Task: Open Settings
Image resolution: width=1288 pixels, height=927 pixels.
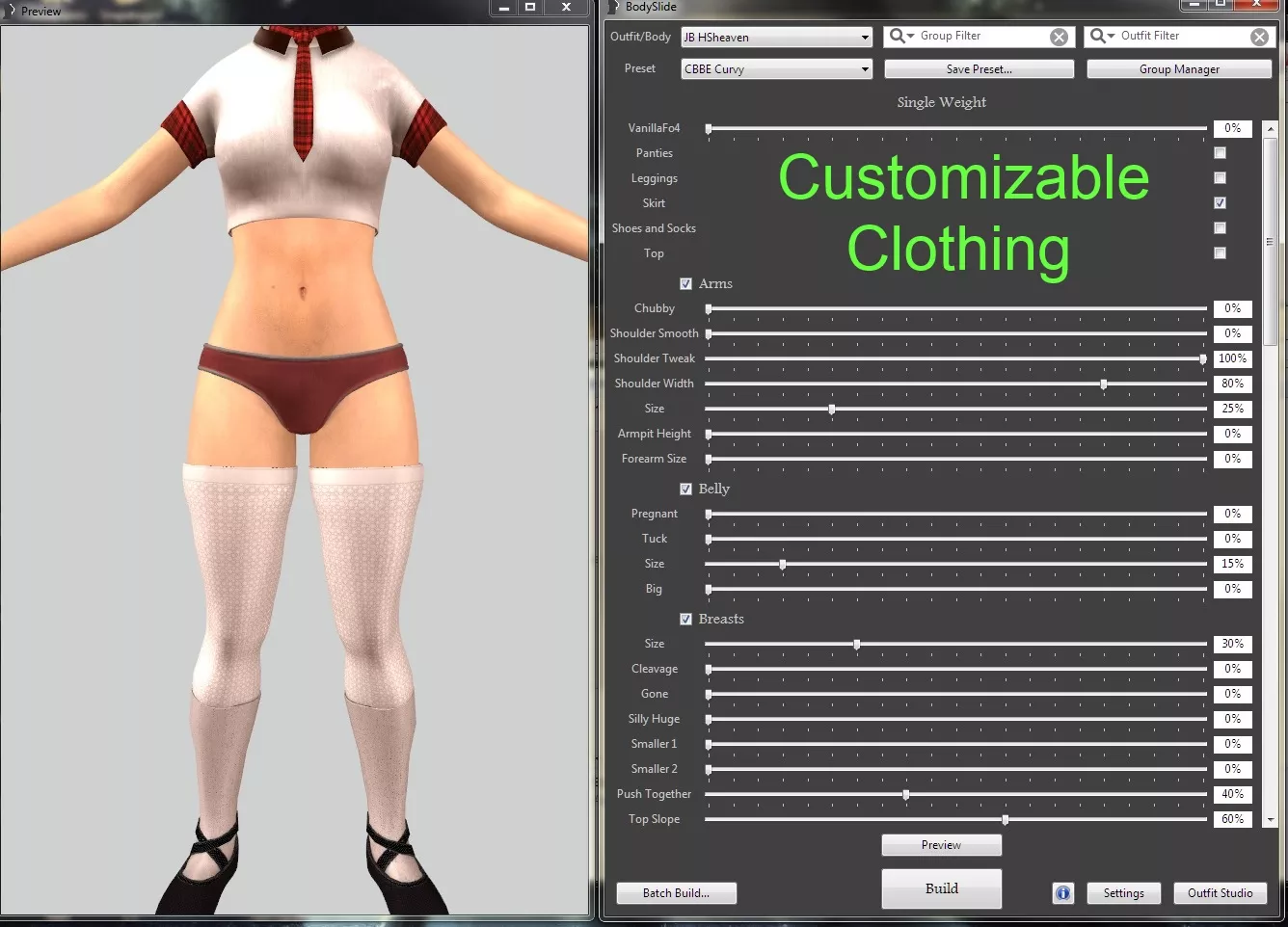Action: tap(1123, 893)
